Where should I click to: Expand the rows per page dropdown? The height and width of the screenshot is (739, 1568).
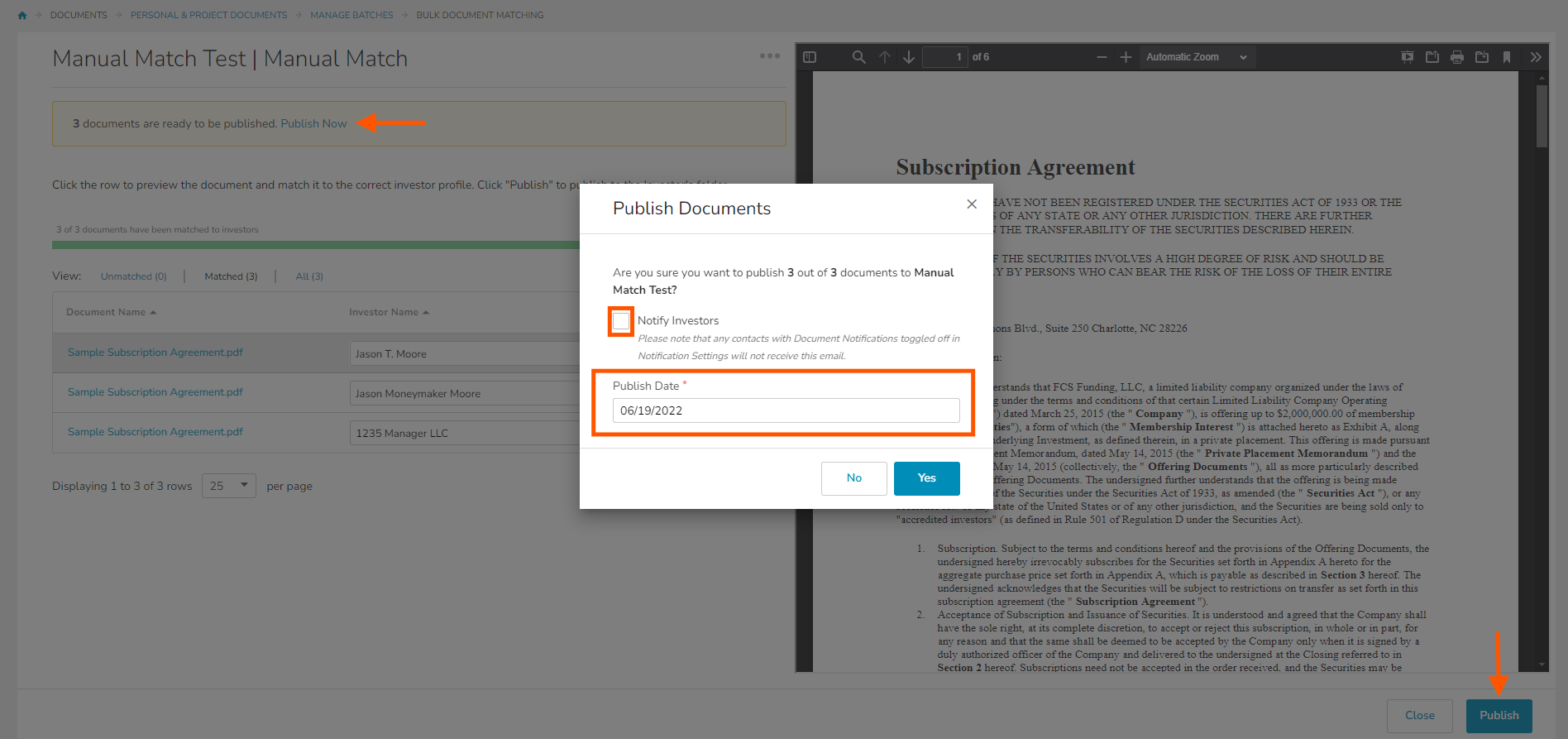[x=229, y=486]
